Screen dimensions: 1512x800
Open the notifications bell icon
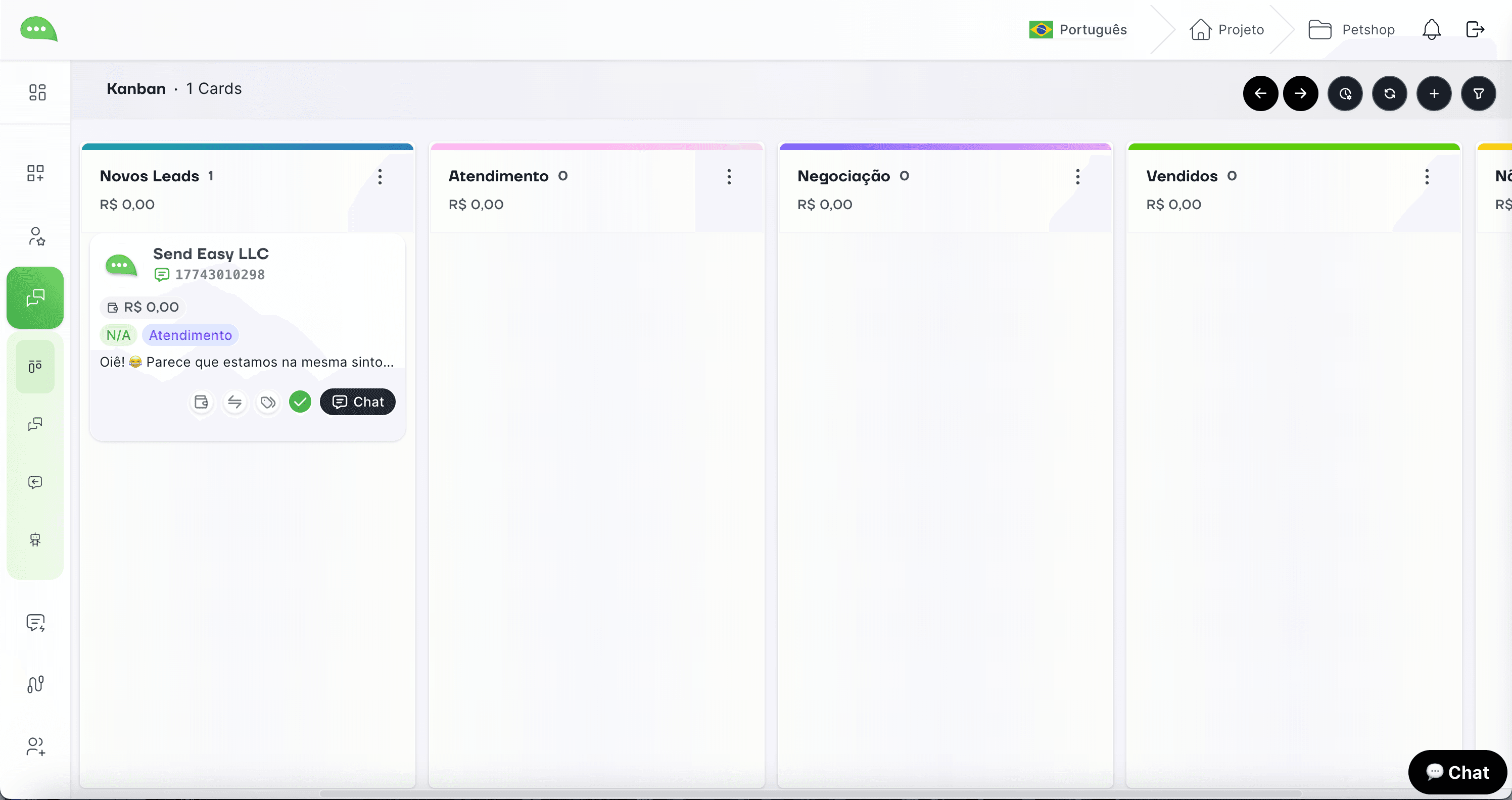click(1431, 29)
